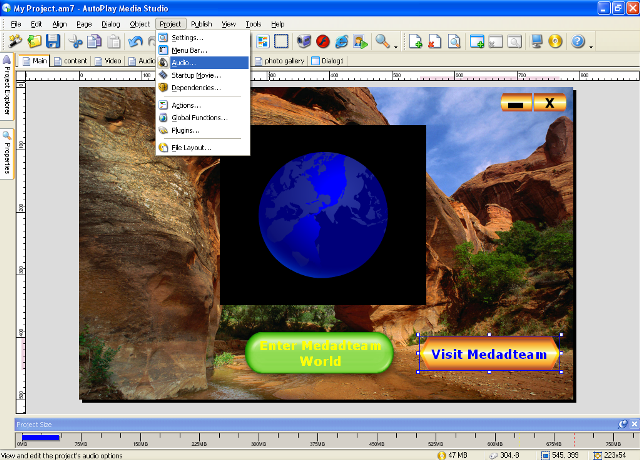Viewport: 640px width, 460px height.
Task: Click the Remove Page toolbar icon
Action: (x=435, y=42)
